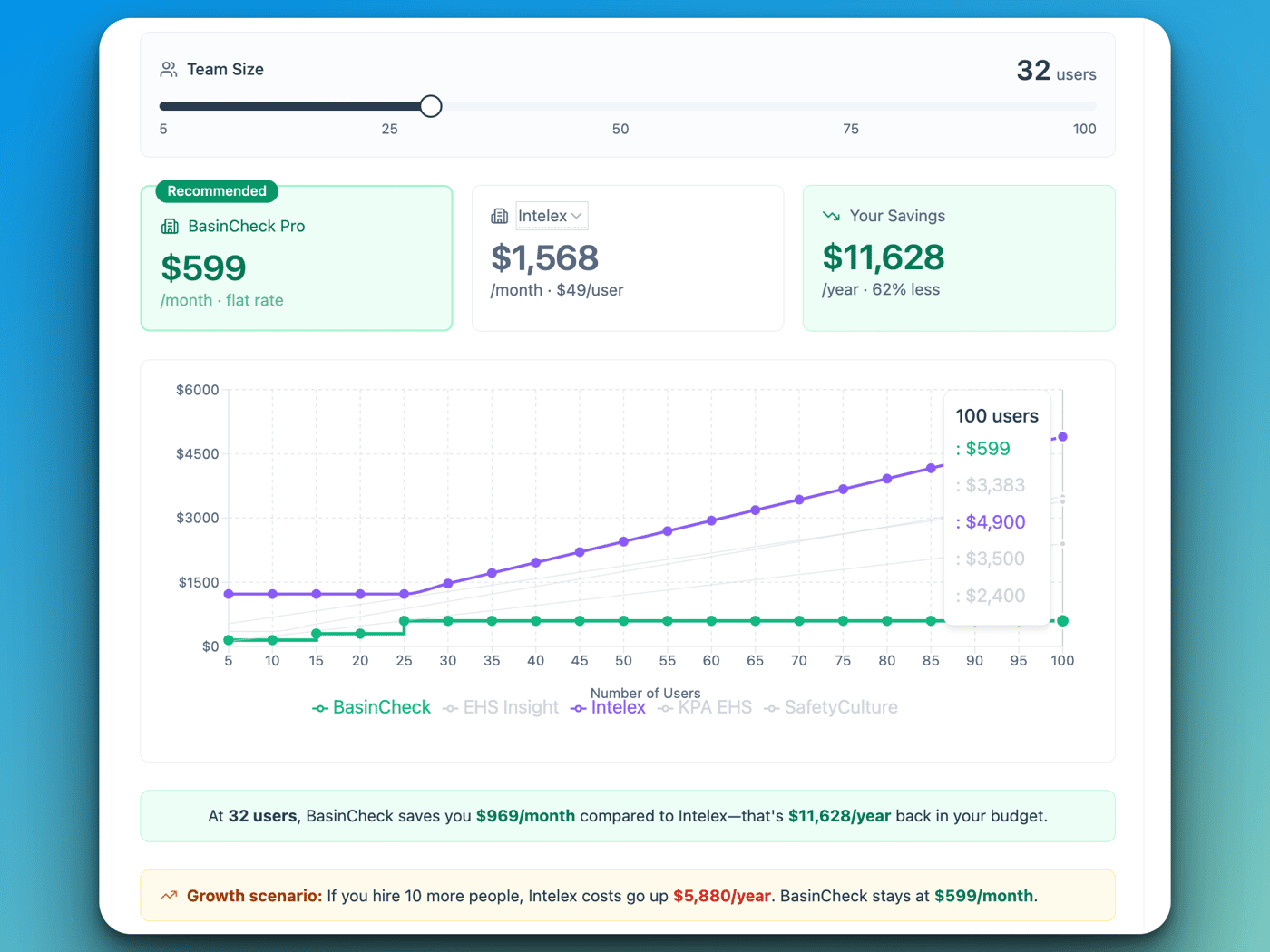Click the $4,900 tooltip value
Viewport: 1270px width, 952px height.
tap(995, 522)
